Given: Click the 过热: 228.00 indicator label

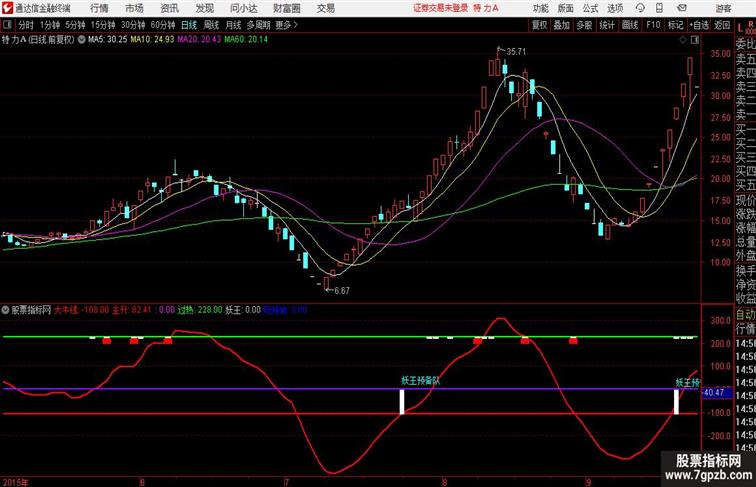Looking at the screenshot, I should 200,310.
